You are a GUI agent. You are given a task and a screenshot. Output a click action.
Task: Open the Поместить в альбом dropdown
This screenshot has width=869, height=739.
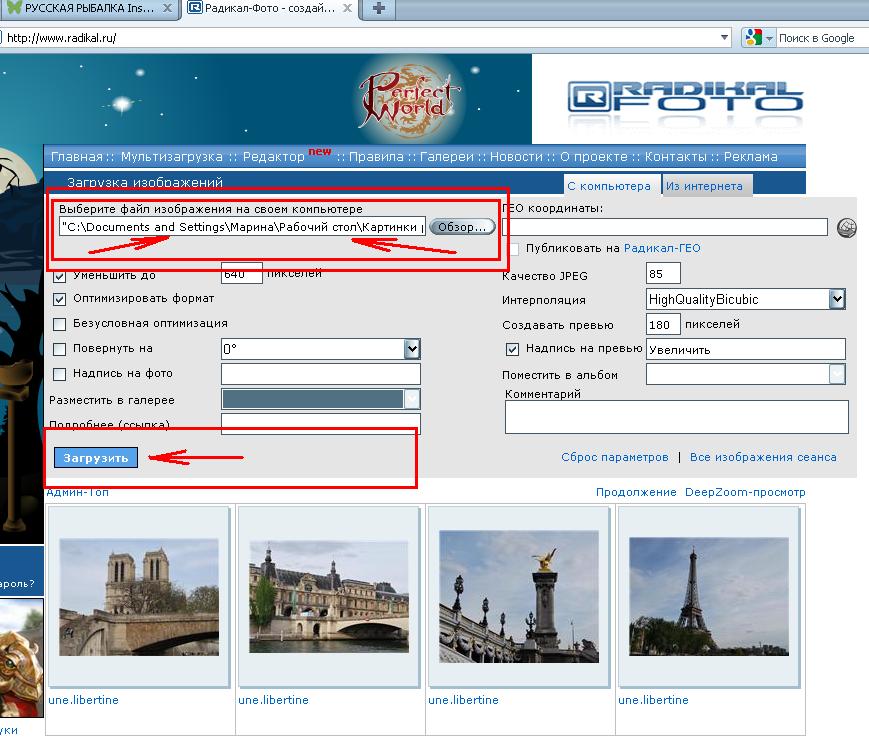click(837, 374)
